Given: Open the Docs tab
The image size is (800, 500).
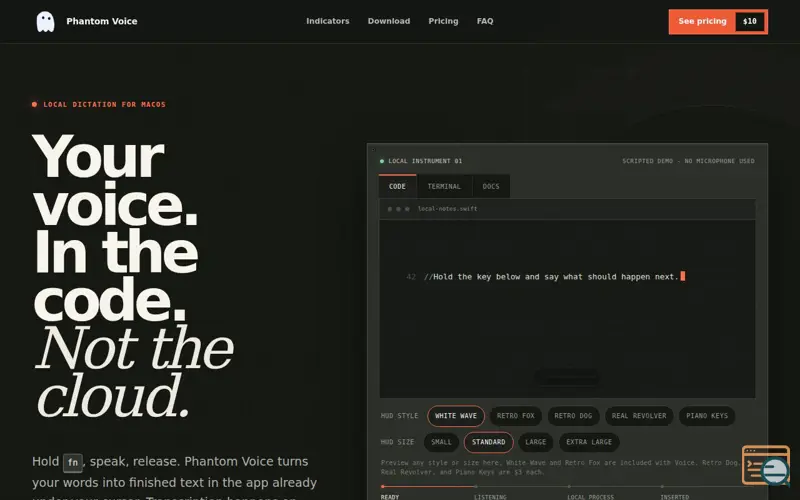Looking at the screenshot, I should coord(491,186).
